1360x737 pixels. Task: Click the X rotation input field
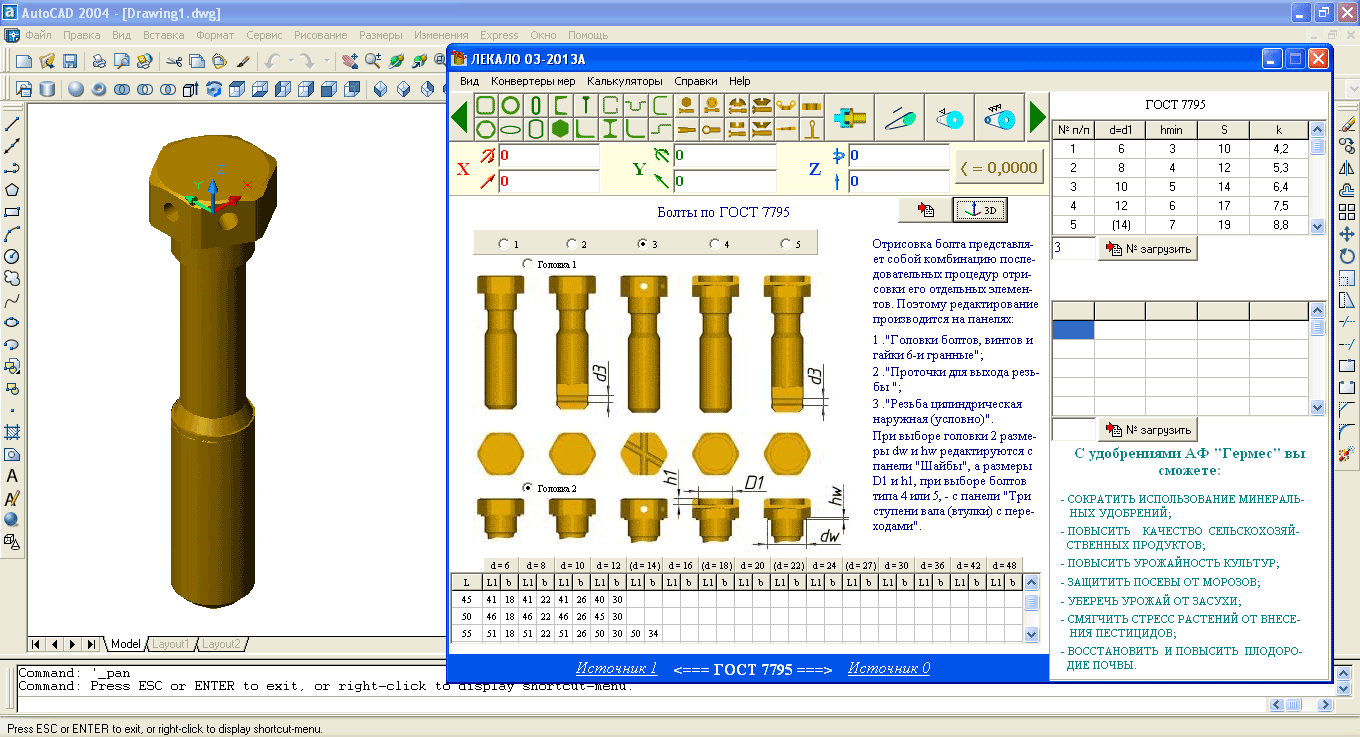pyautogui.click(x=548, y=156)
